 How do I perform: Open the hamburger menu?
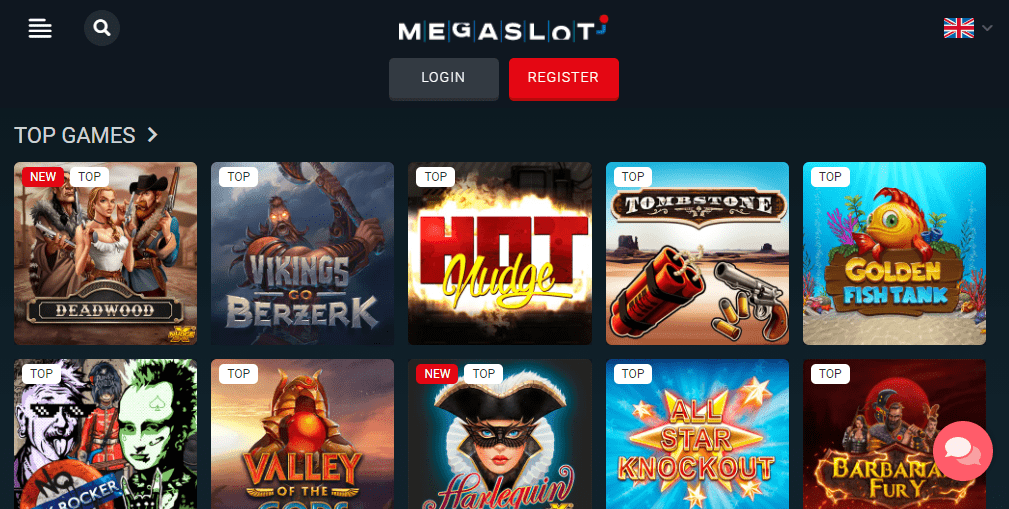40,28
